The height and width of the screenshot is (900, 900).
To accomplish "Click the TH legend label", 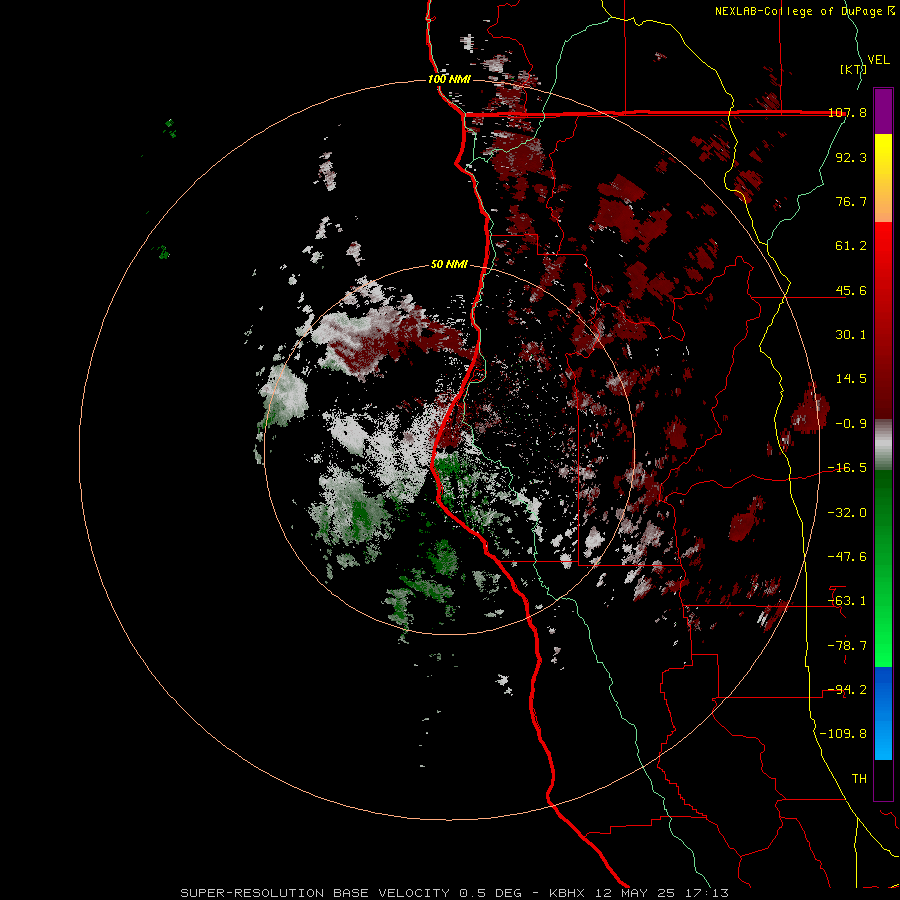I will (x=859, y=779).
